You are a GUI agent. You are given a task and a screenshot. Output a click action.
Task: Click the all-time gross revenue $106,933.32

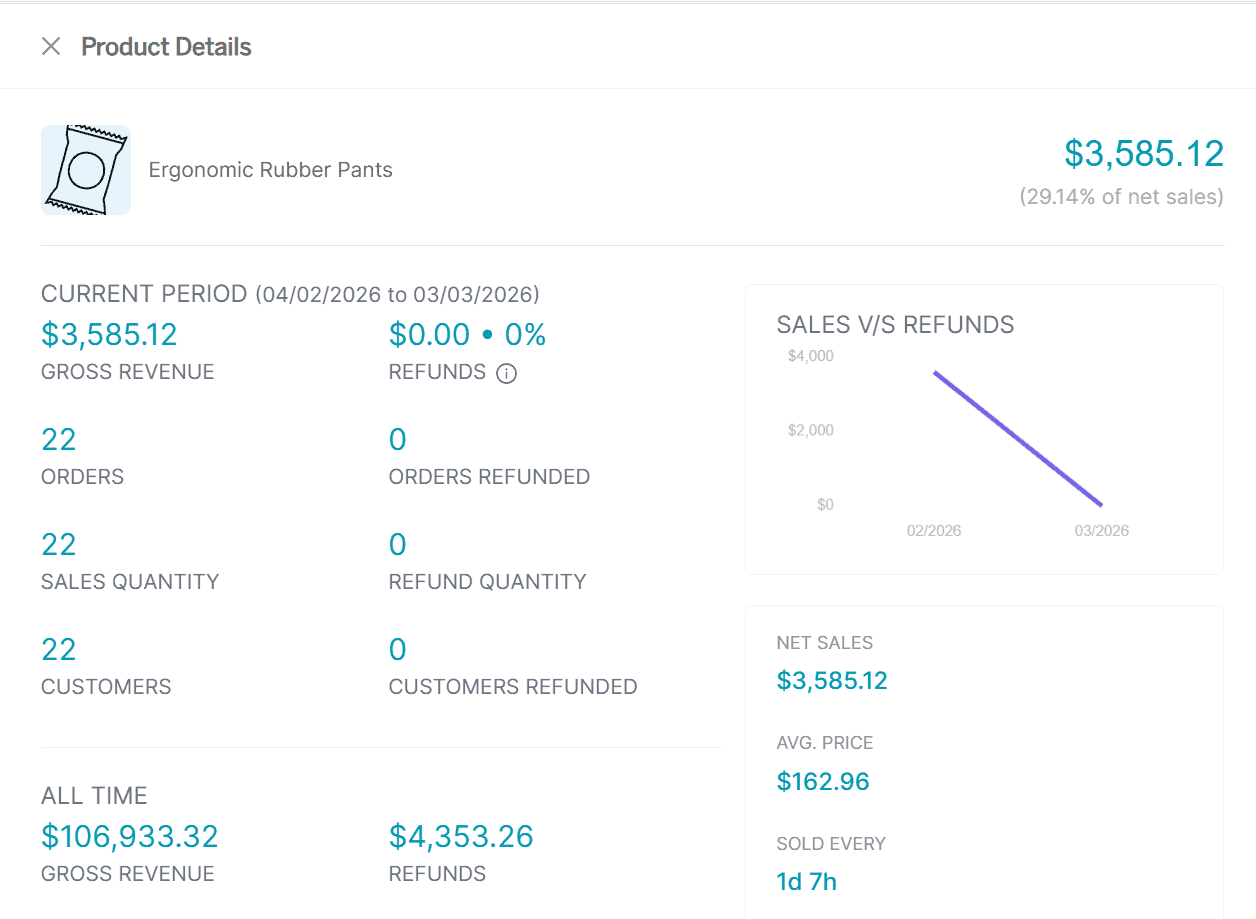pos(130,836)
